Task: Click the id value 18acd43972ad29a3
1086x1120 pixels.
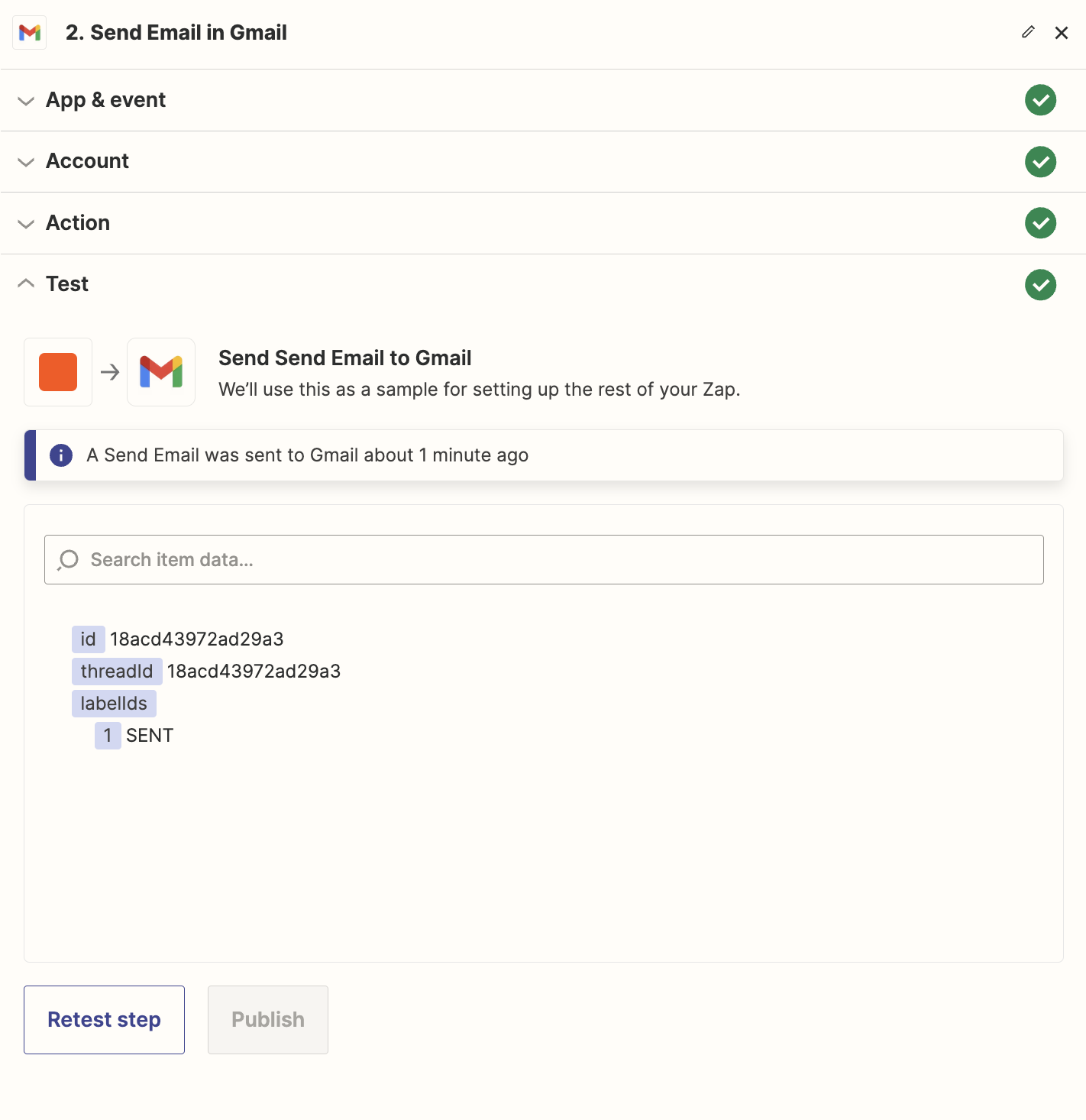Action: pyautogui.click(x=197, y=639)
